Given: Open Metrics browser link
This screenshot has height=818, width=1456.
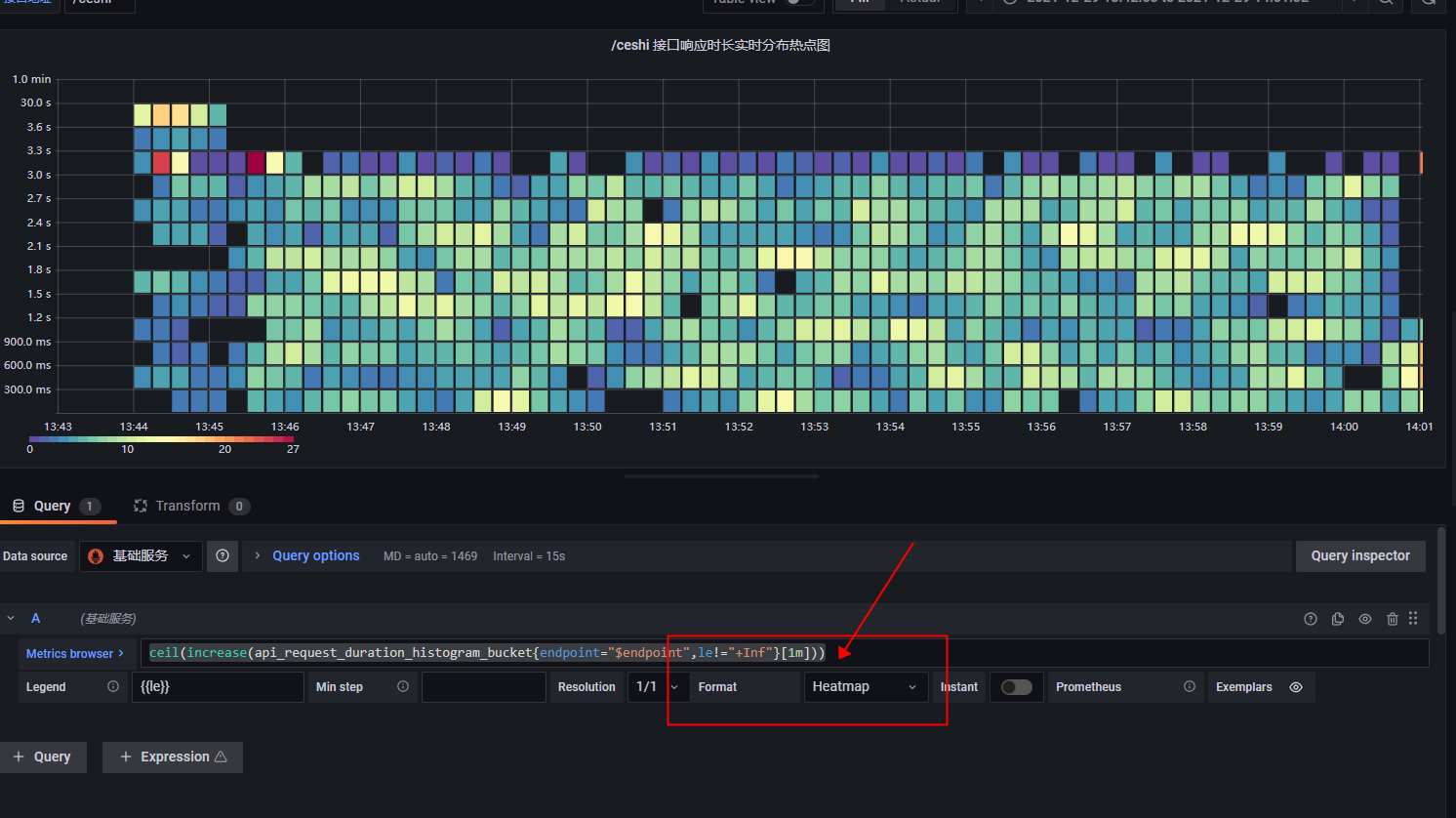Looking at the screenshot, I should [x=72, y=652].
